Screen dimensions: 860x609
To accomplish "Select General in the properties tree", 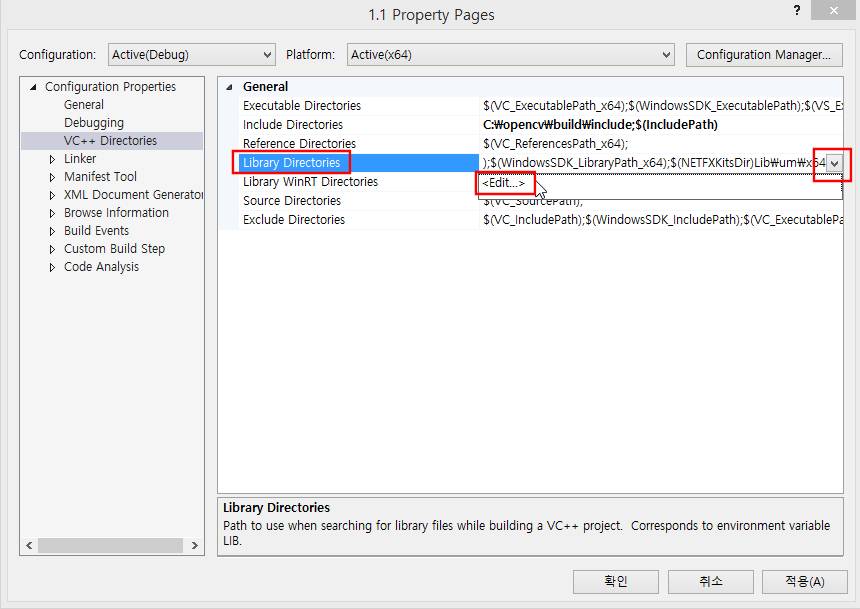I will (x=84, y=105).
